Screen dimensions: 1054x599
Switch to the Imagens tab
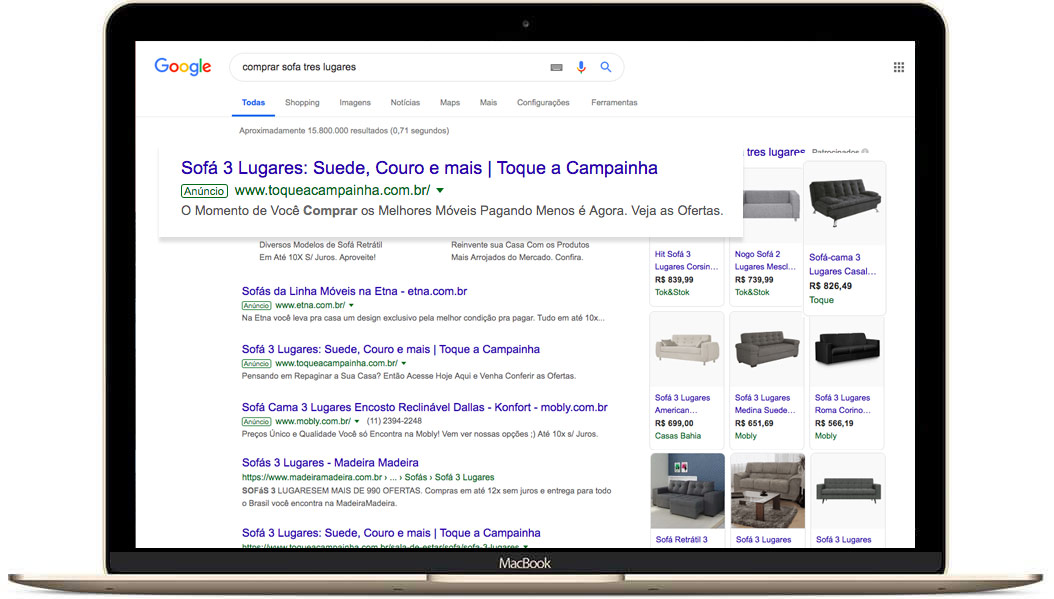(355, 103)
